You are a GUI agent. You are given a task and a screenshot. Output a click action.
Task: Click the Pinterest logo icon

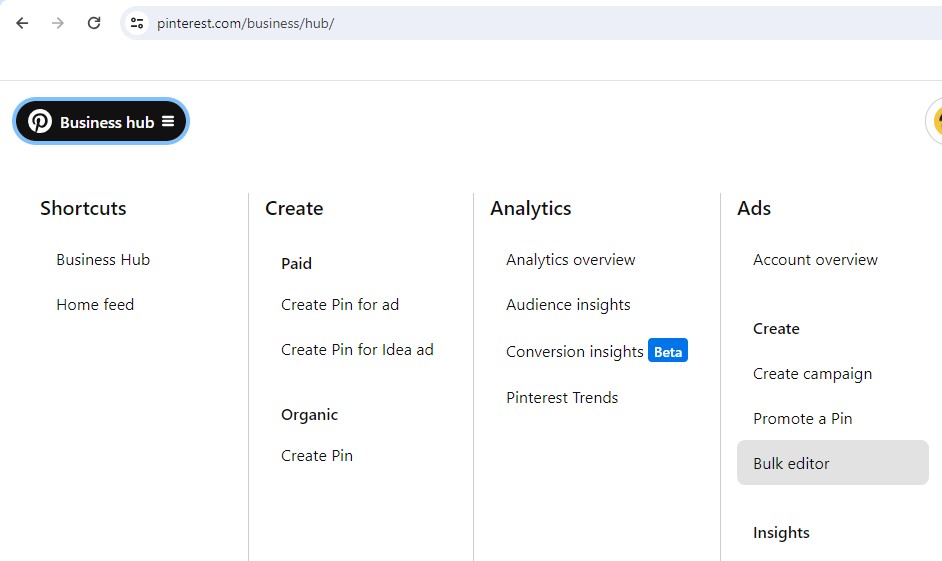(x=40, y=121)
